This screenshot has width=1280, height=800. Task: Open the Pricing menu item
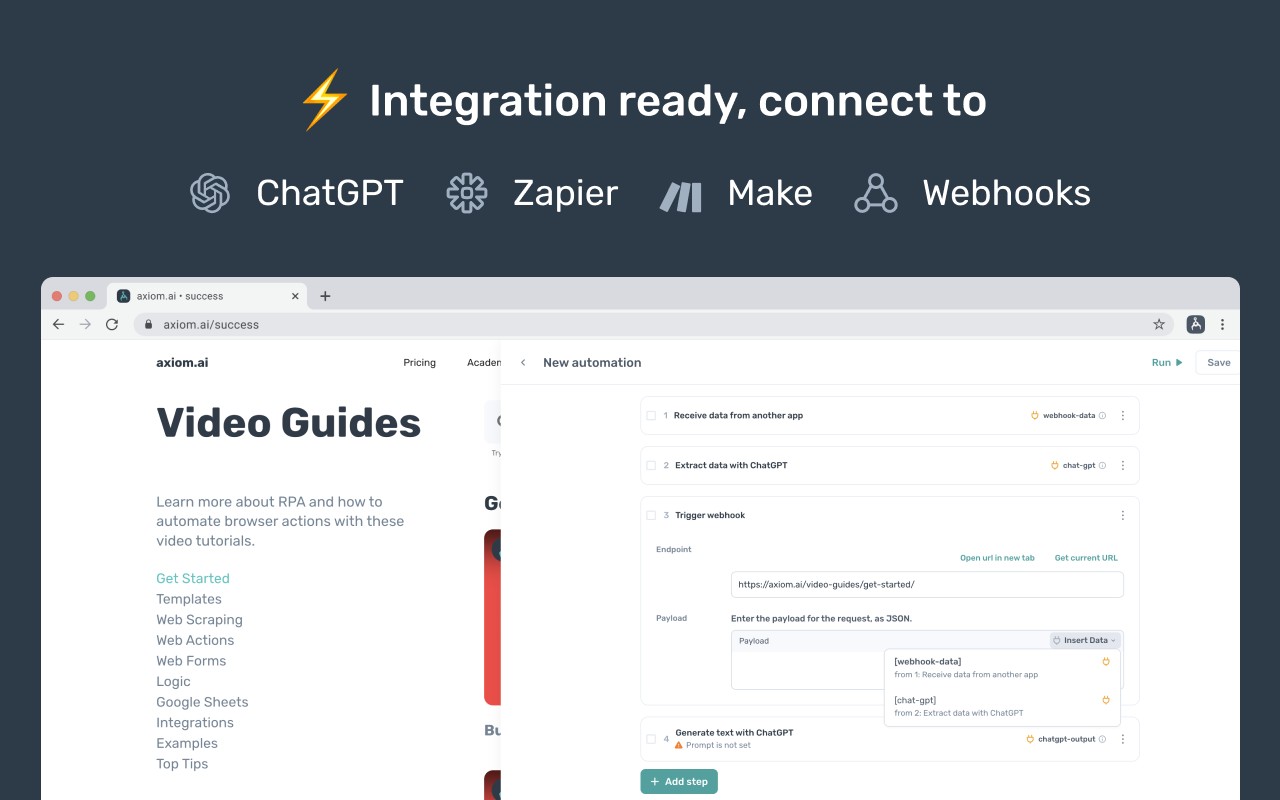[x=419, y=362]
